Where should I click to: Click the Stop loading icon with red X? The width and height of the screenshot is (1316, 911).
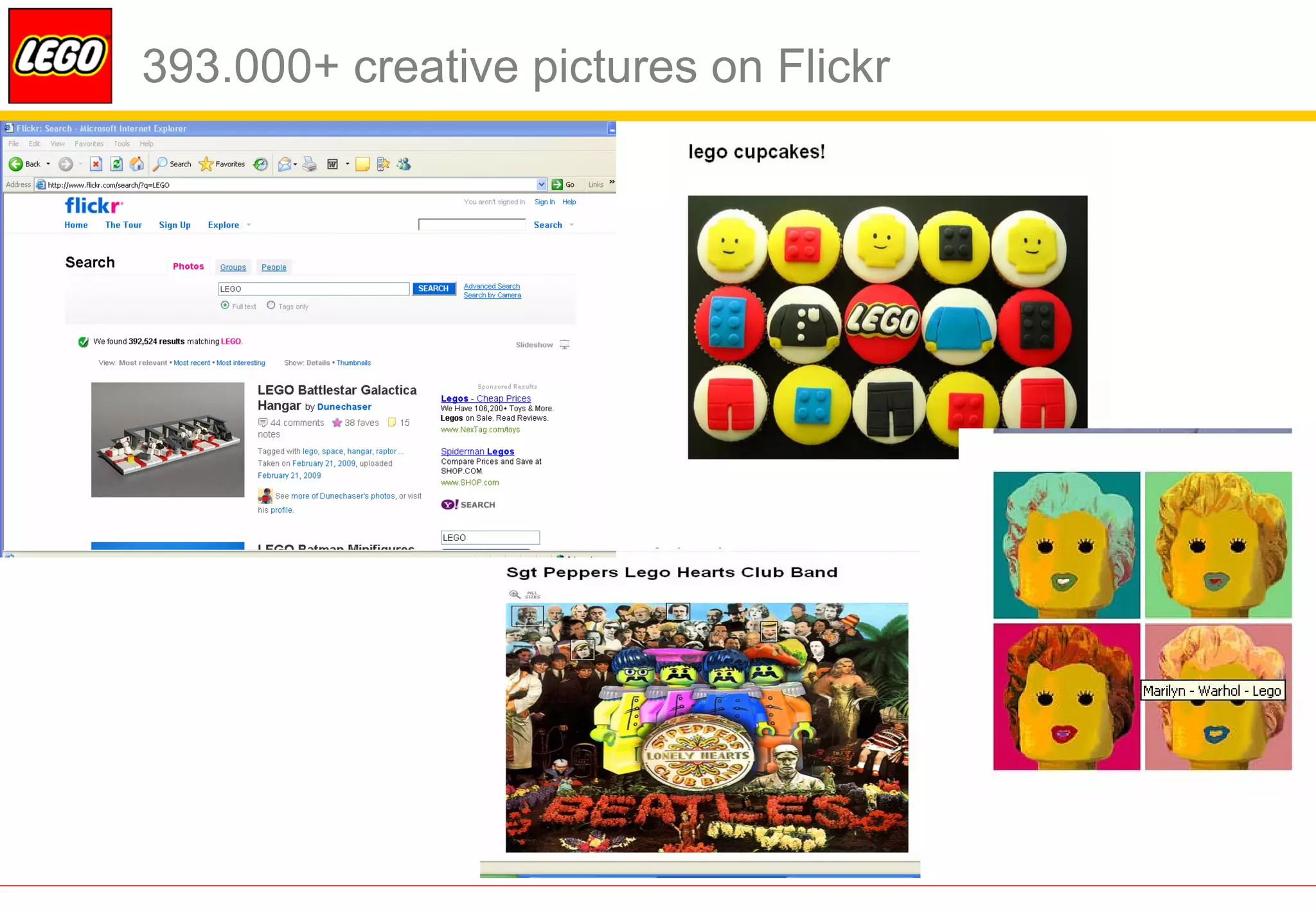pyautogui.click(x=96, y=164)
